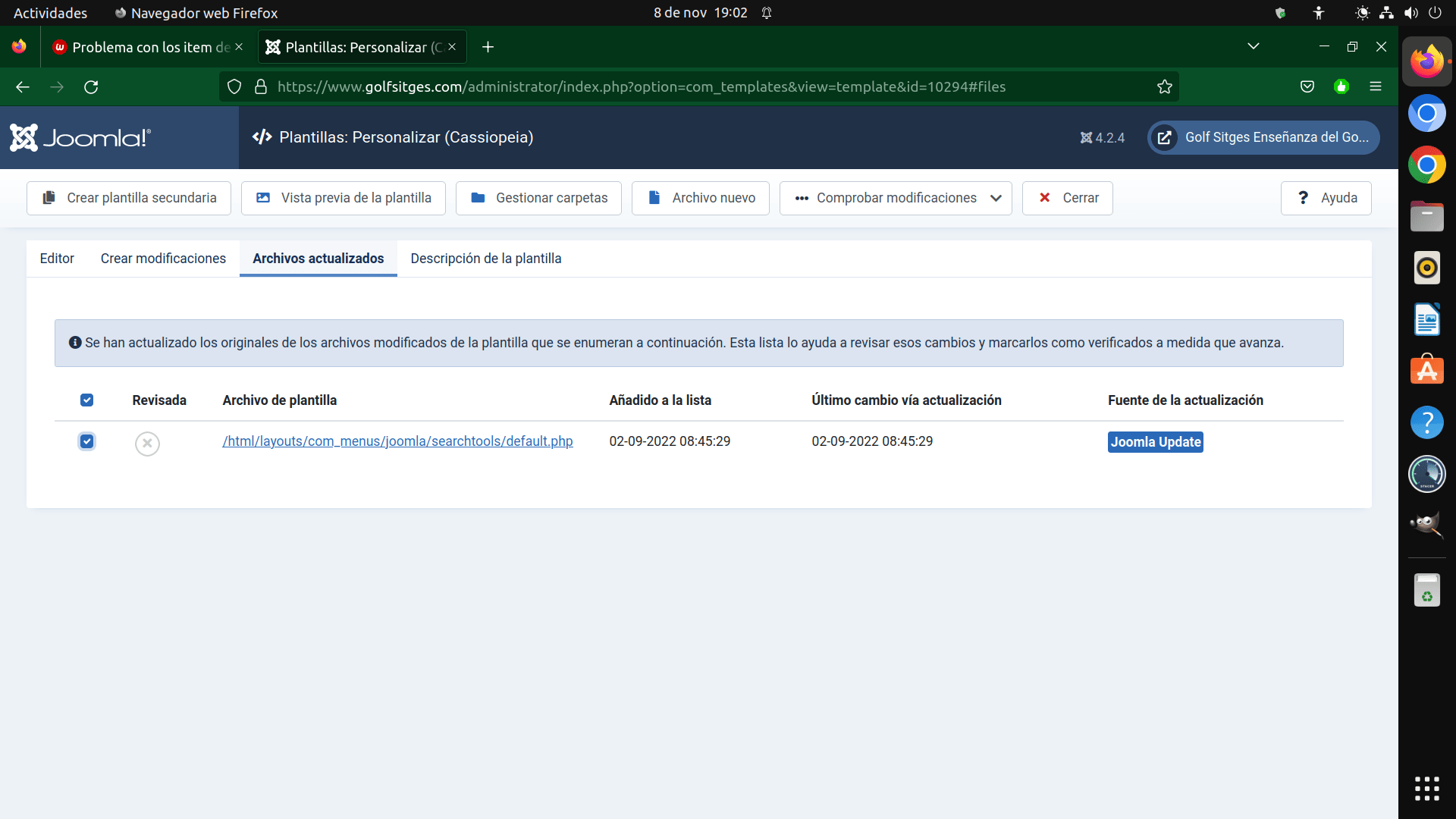Screen dimensions: 1456x819
Task: Close the 'Problema con los item' tab
Action: pyautogui.click(x=239, y=47)
